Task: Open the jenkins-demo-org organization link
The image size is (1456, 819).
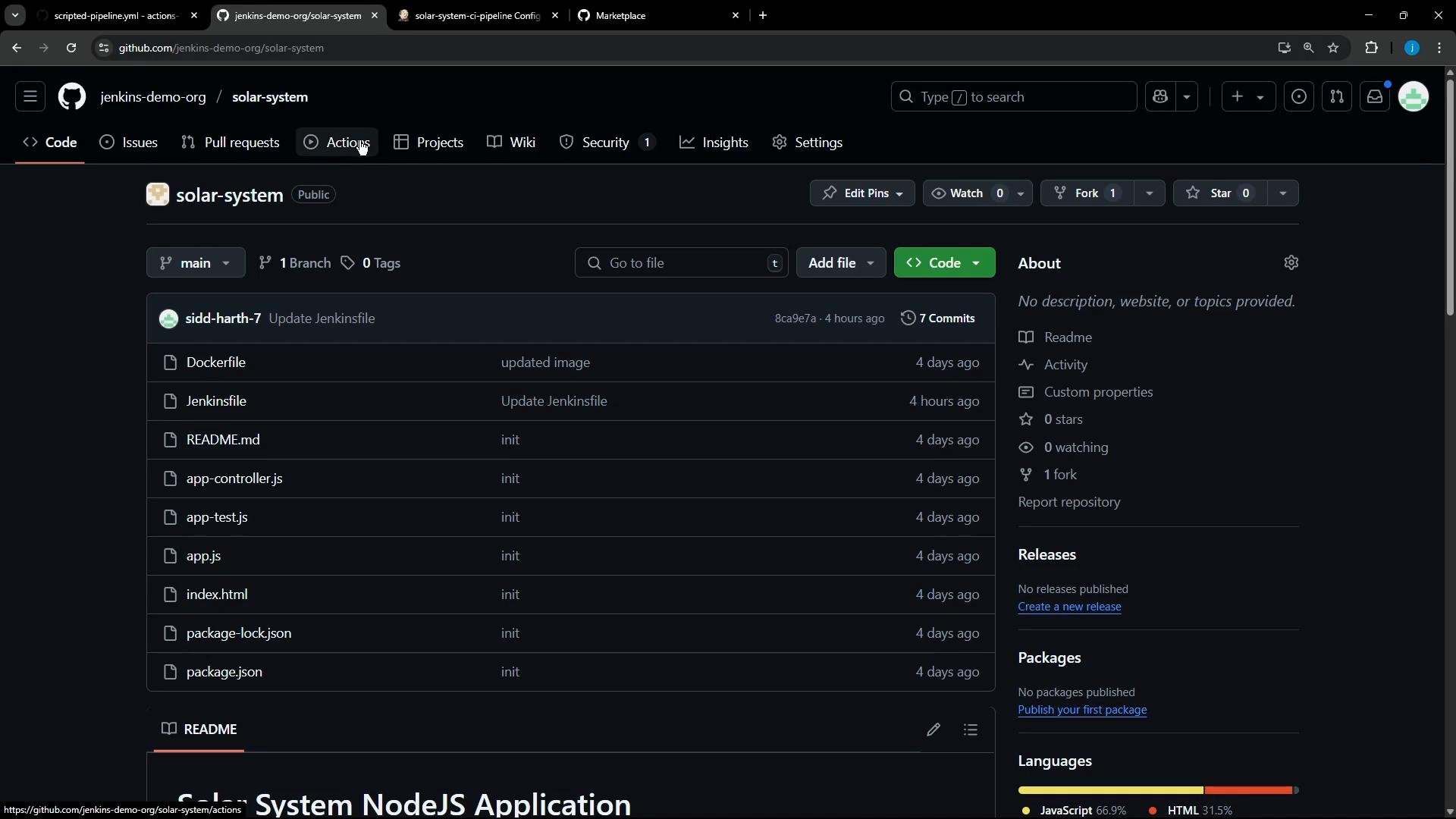Action: click(x=153, y=97)
